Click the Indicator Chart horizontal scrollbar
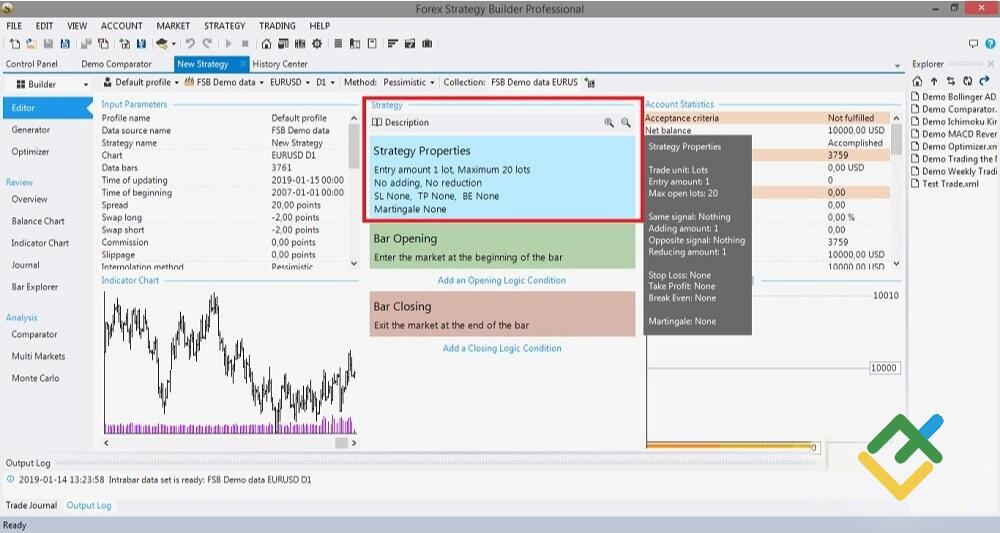The height and width of the screenshot is (533, 1000). [229, 442]
